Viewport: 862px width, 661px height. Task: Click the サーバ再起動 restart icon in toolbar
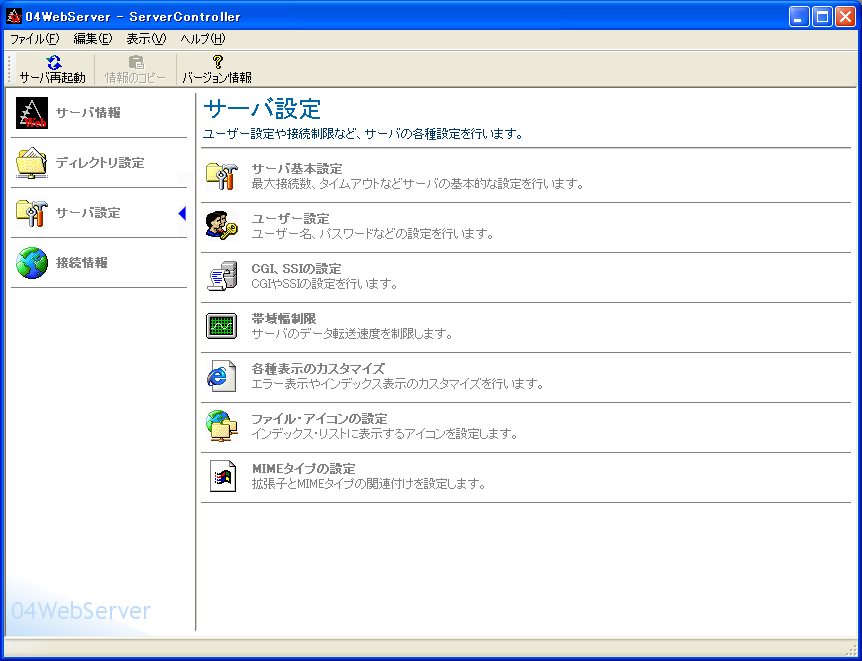coord(53,62)
